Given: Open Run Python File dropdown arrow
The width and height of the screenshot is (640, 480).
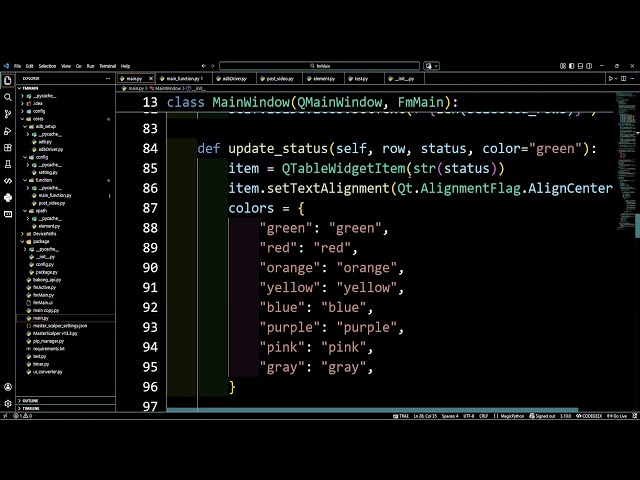Looking at the screenshot, I should tap(616, 78).
